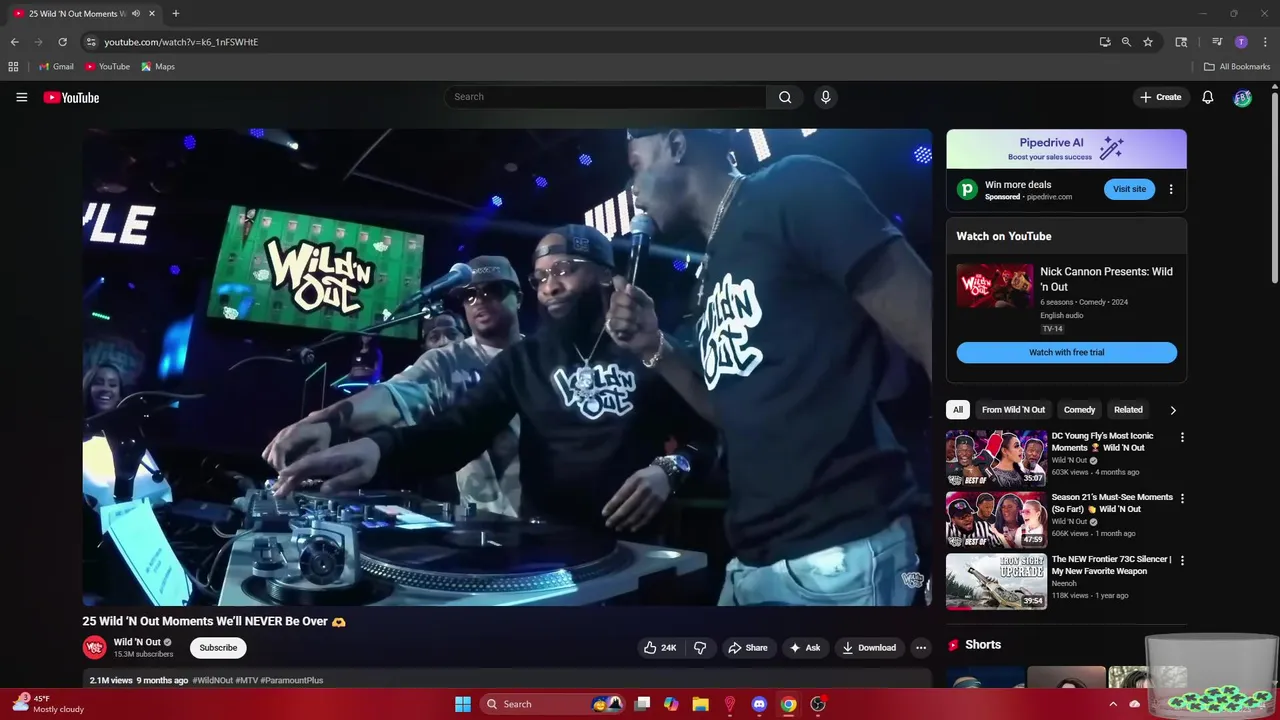The width and height of the screenshot is (1280, 720).
Task: Open more actions next to Download
Action: [921, 648]
